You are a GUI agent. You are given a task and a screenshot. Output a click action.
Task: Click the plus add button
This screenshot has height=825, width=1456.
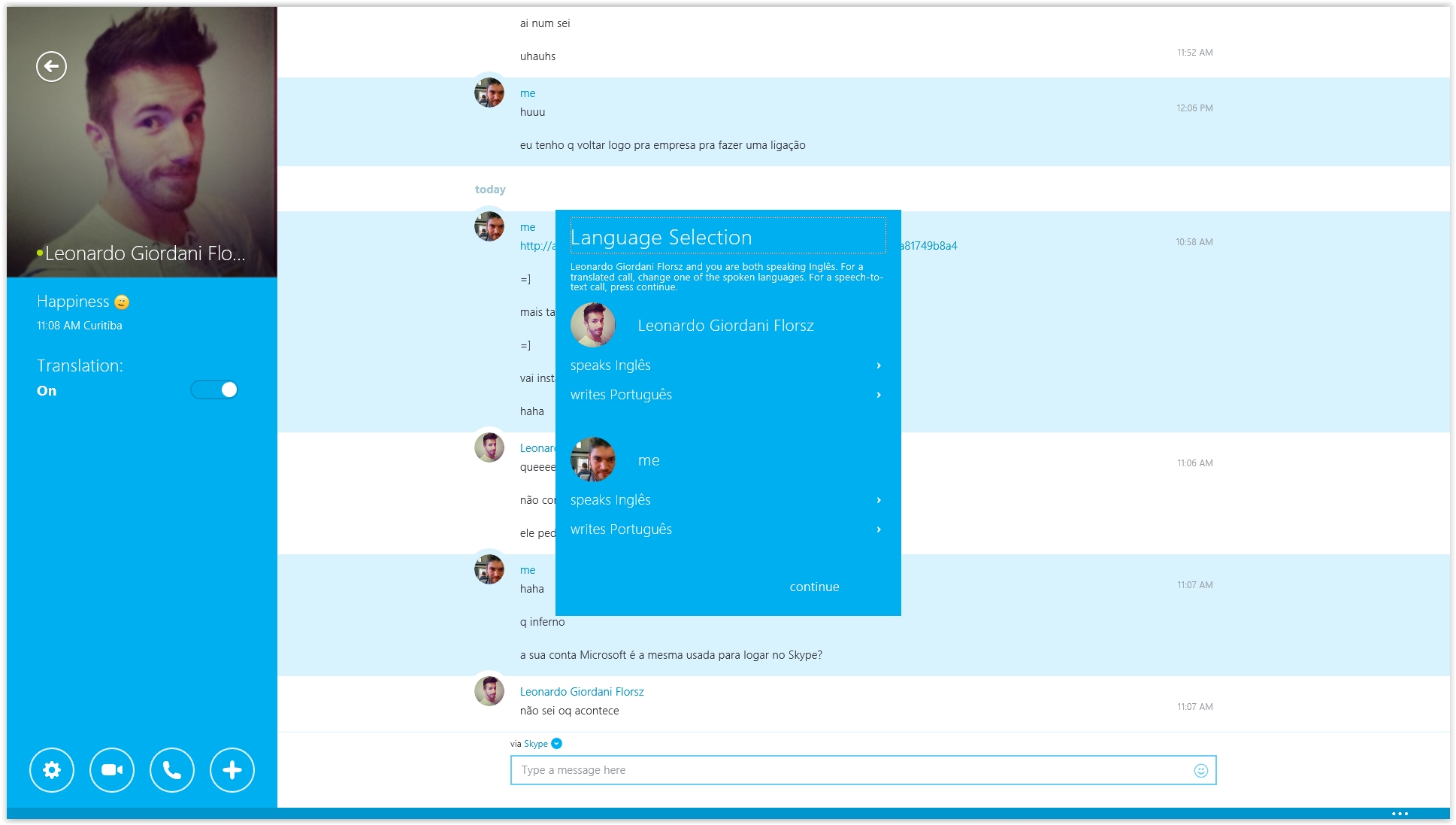tap(232, 769)
